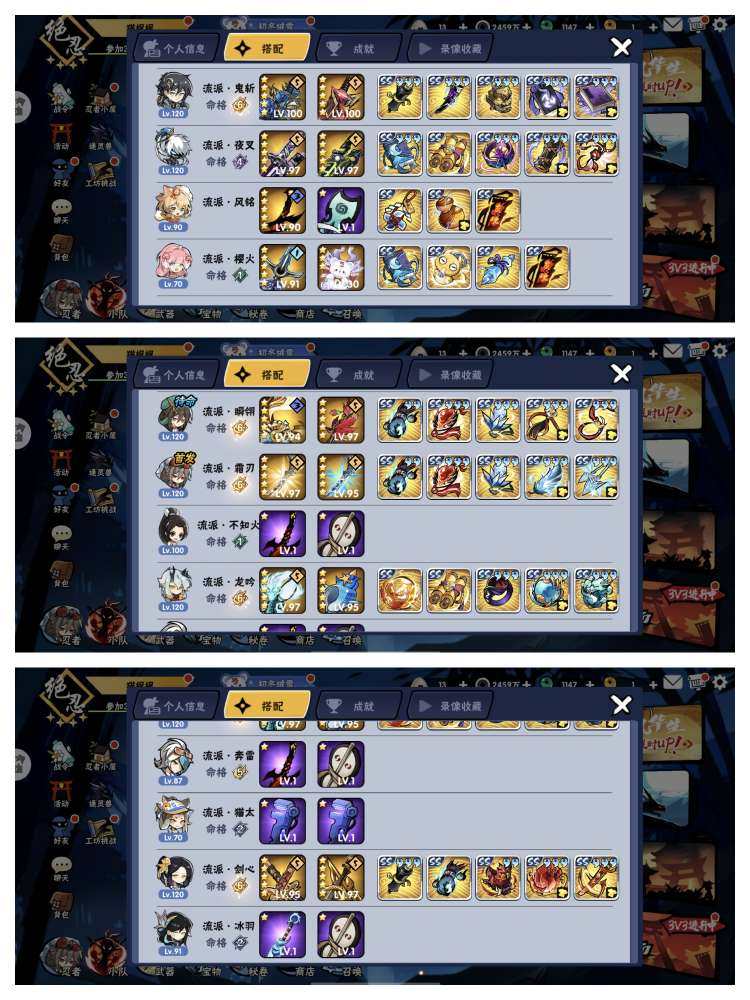The height and width of the screenshot is (1000, 750).
Task: Tap the 樱火 ninja's white fox pet icon
Action: (341, 267)
